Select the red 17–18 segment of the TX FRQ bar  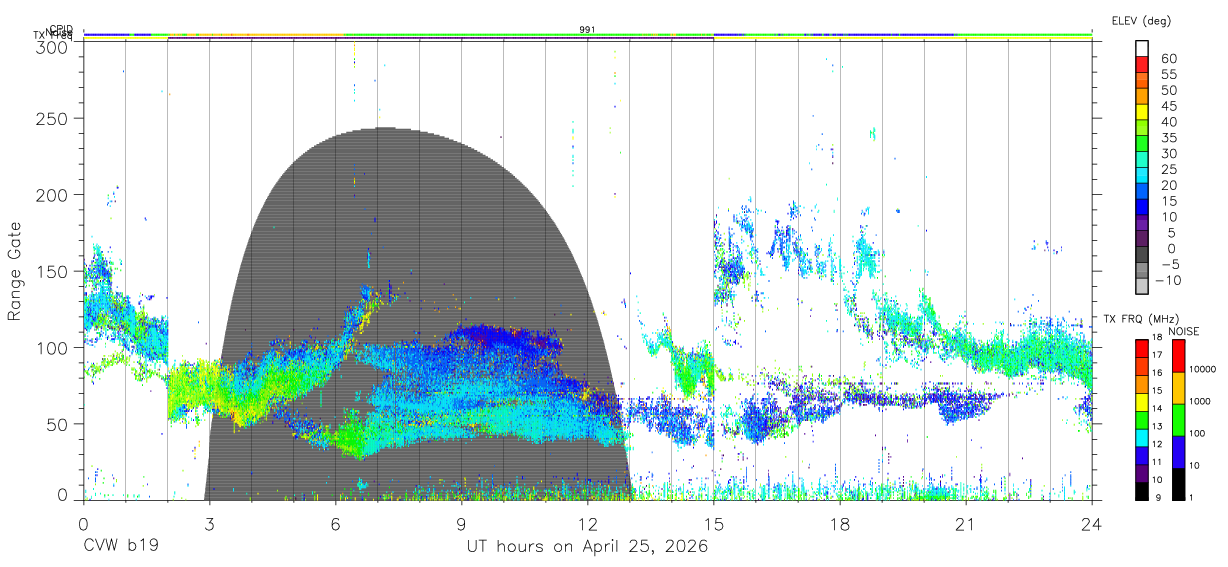[x=1142, y=349]
